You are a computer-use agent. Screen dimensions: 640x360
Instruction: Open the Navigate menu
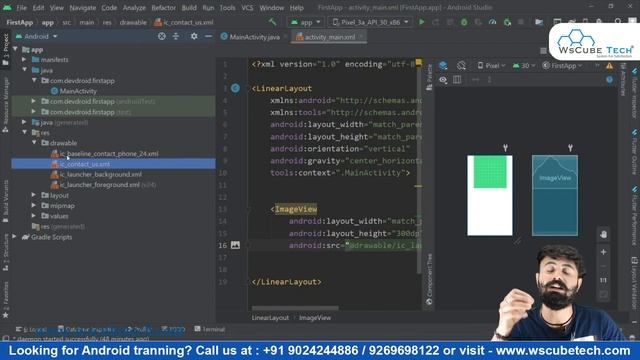82,8
